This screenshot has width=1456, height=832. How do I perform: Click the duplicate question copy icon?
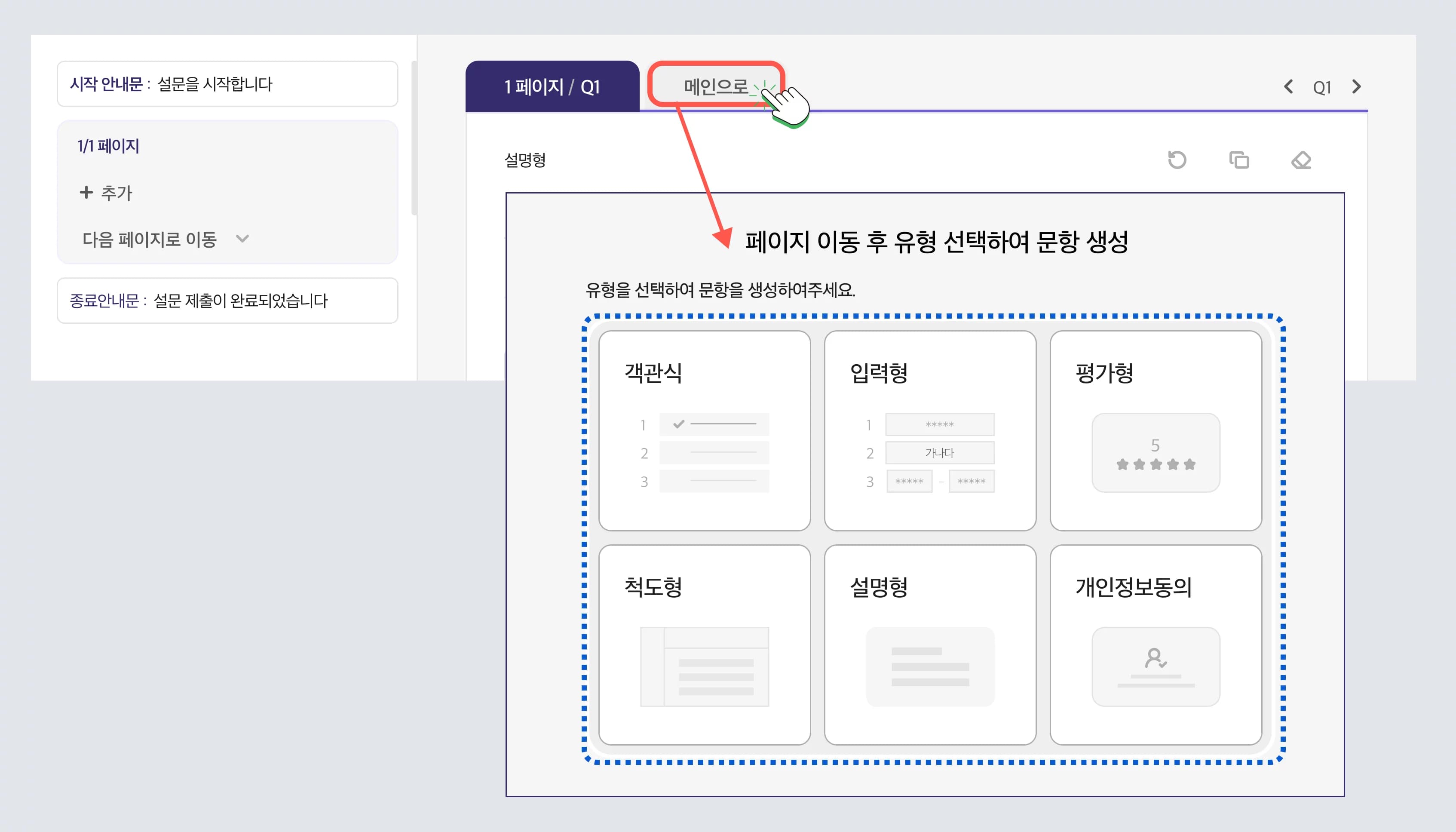pos(1239,160)
